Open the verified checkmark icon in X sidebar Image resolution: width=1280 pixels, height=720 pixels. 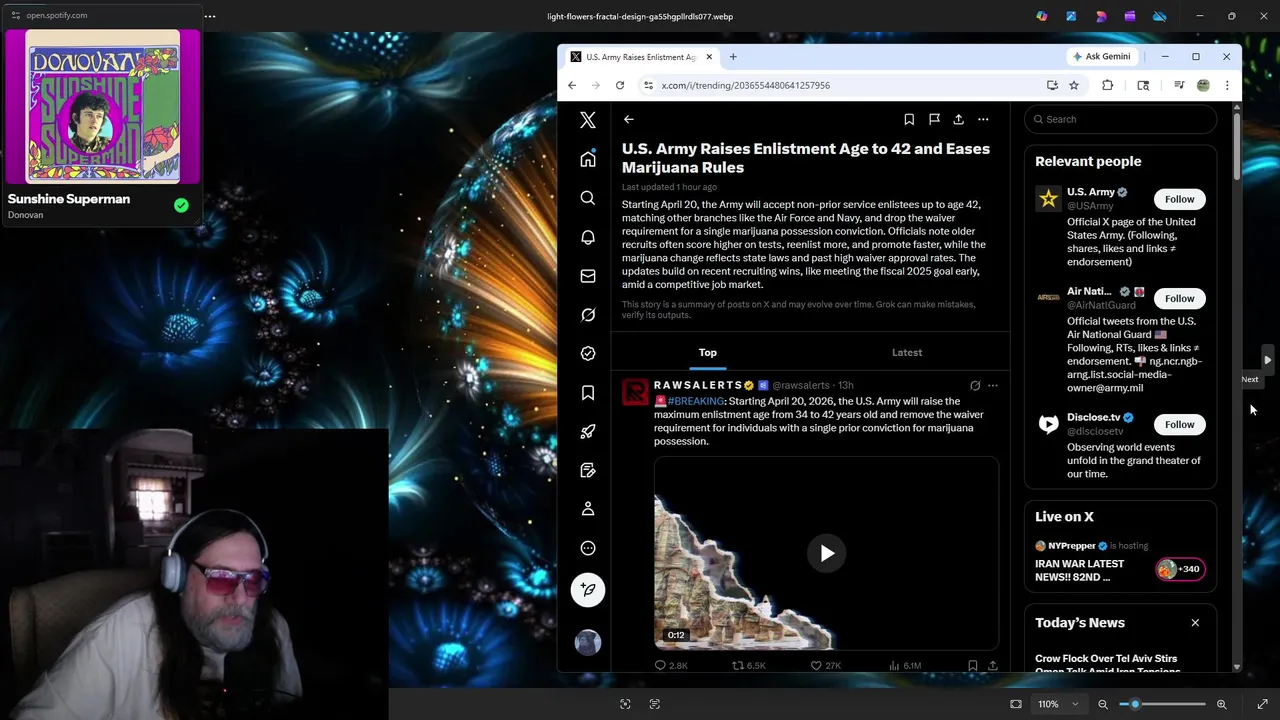tap(588, 353)
